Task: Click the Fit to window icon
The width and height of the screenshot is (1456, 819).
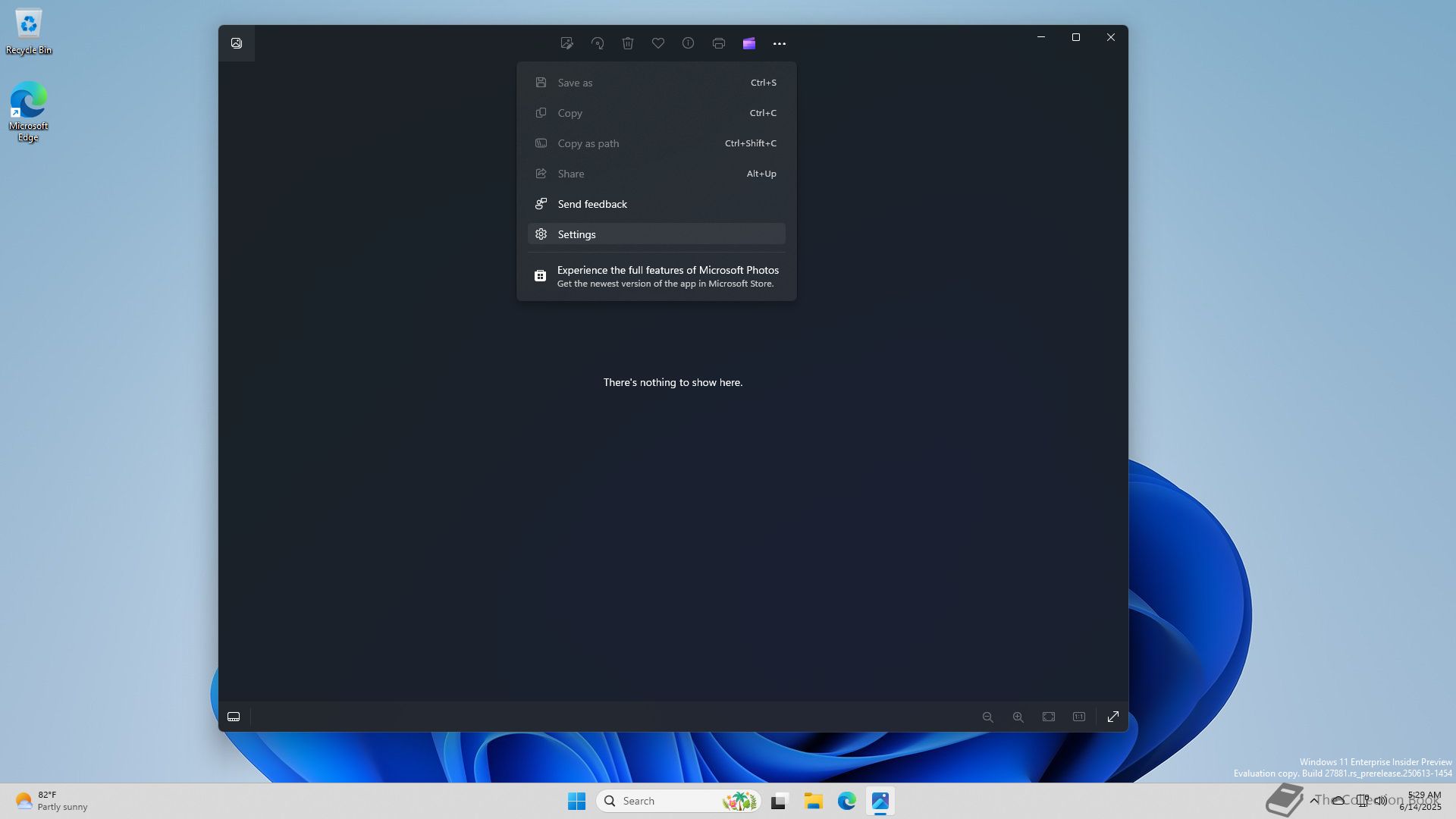Action: pos(1049,717)
